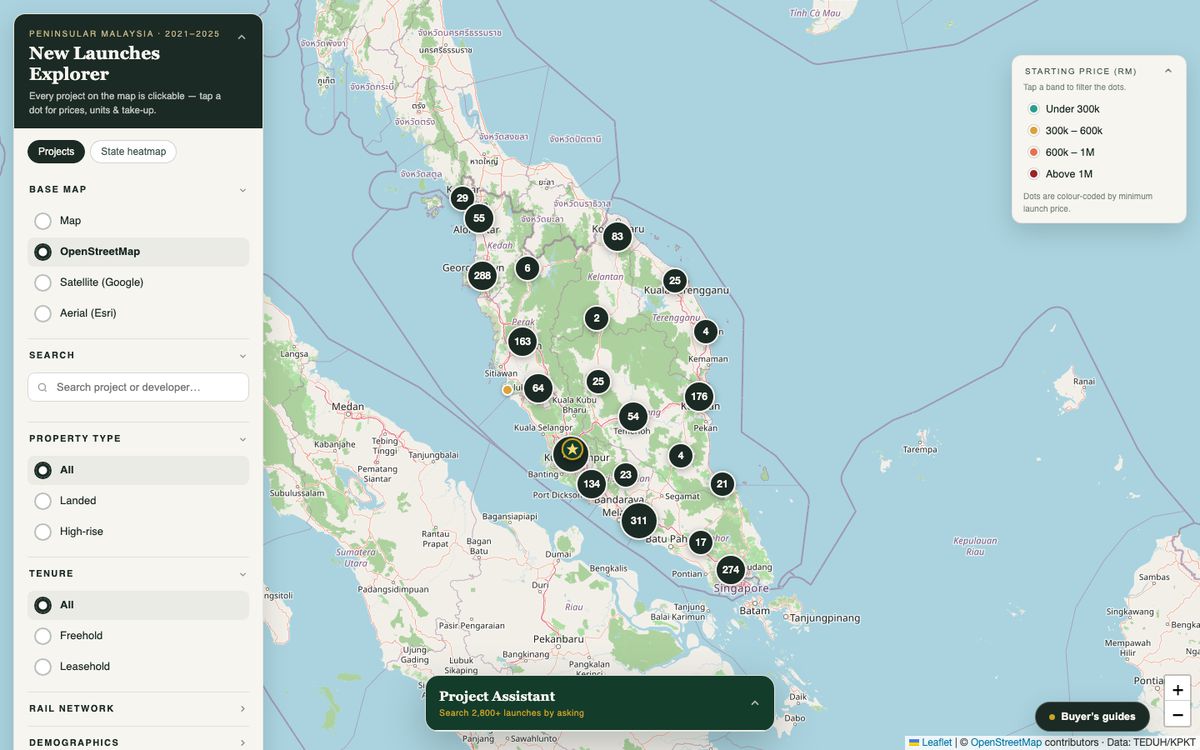Select All under Property Type
The width and height of the screenshot is (1200, 750).
click(x=138, y=470)
